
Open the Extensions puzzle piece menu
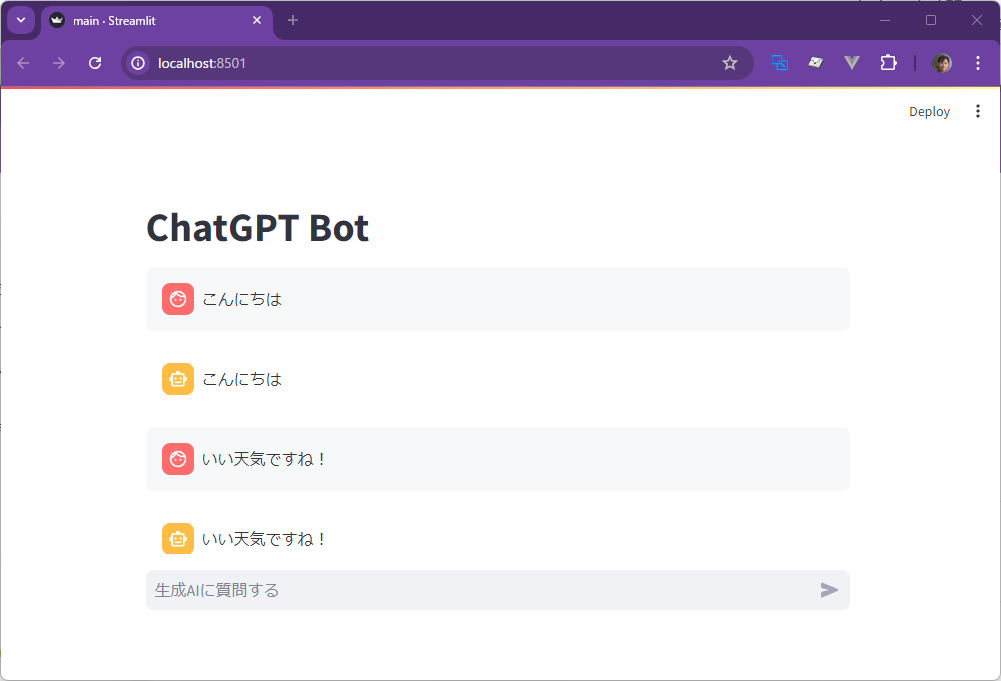[888, 63]
